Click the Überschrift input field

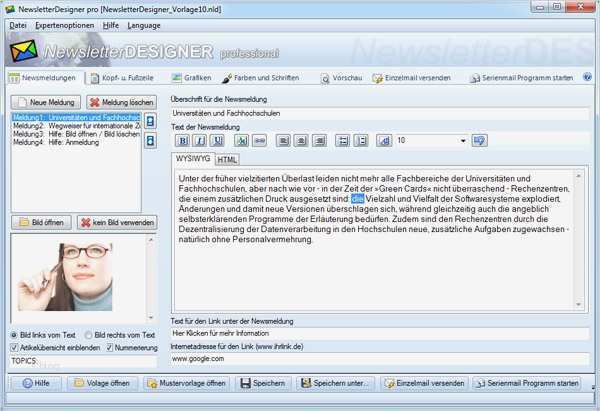point(380,113)
